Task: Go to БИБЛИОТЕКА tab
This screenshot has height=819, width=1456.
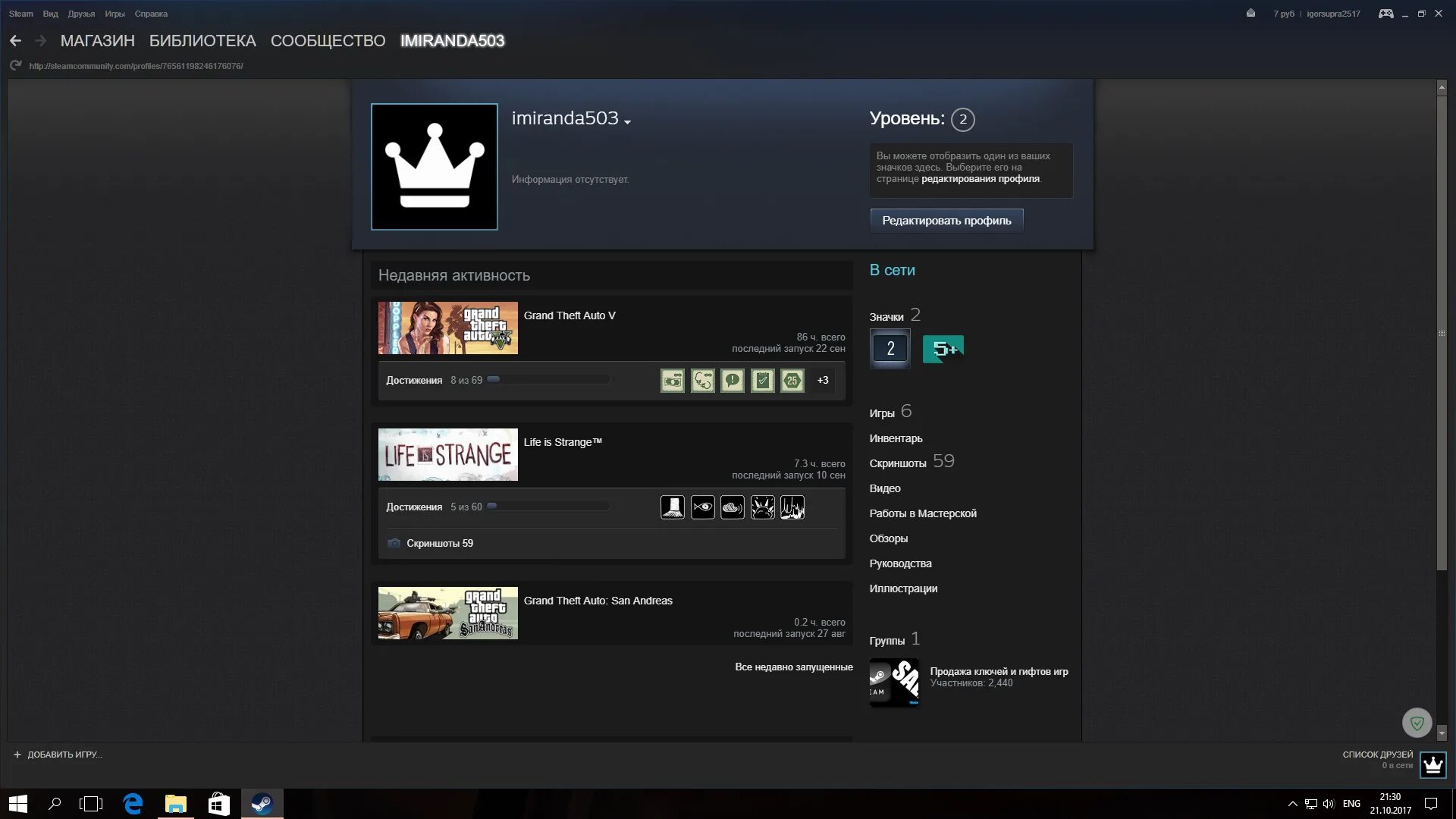Action: pyautogui.click(x=202, y=41)
